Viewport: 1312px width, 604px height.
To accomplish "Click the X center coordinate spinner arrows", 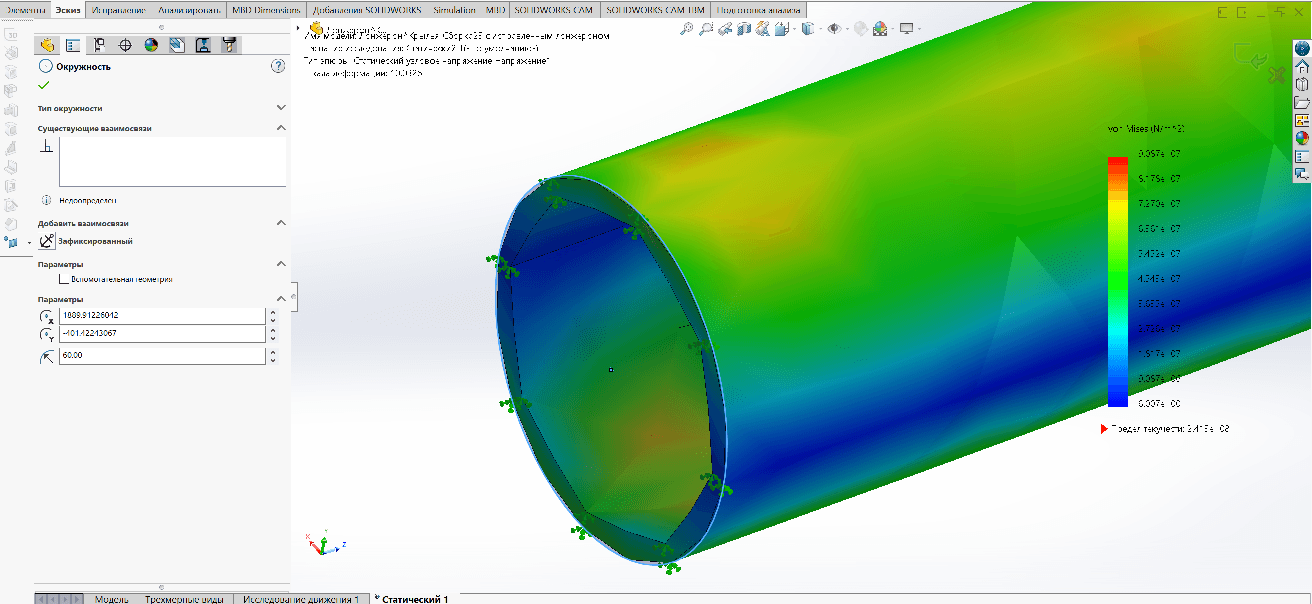I will [x=273, y=315].
